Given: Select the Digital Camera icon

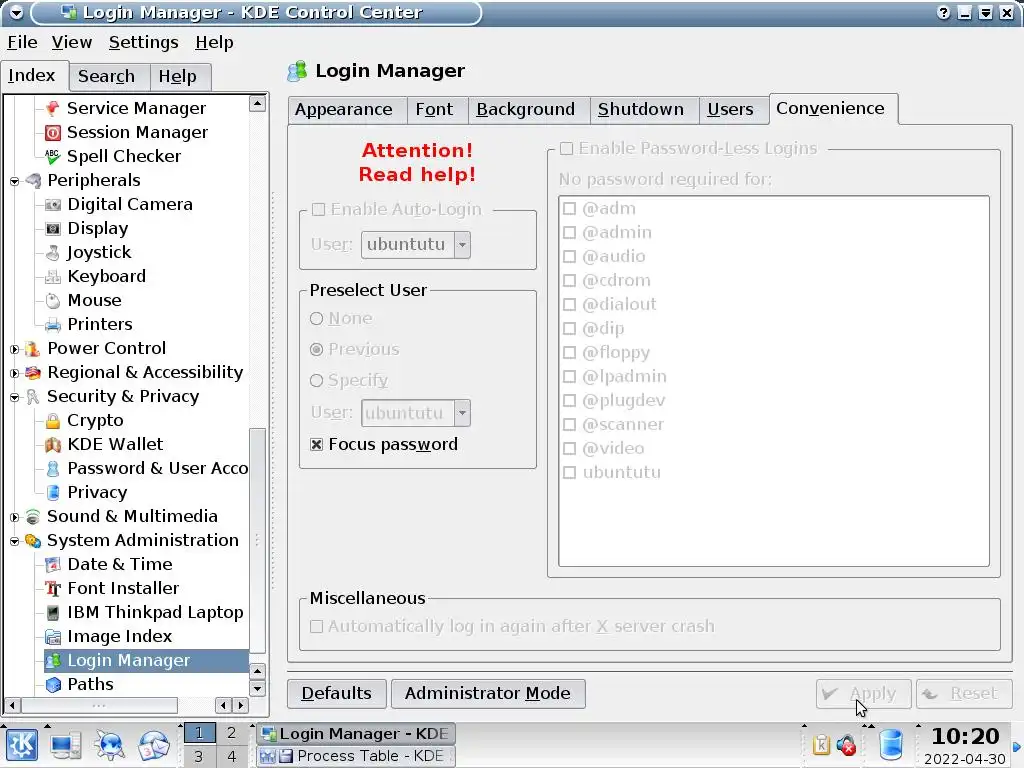Looking at the screenshot, I should (x=52, y=204).
